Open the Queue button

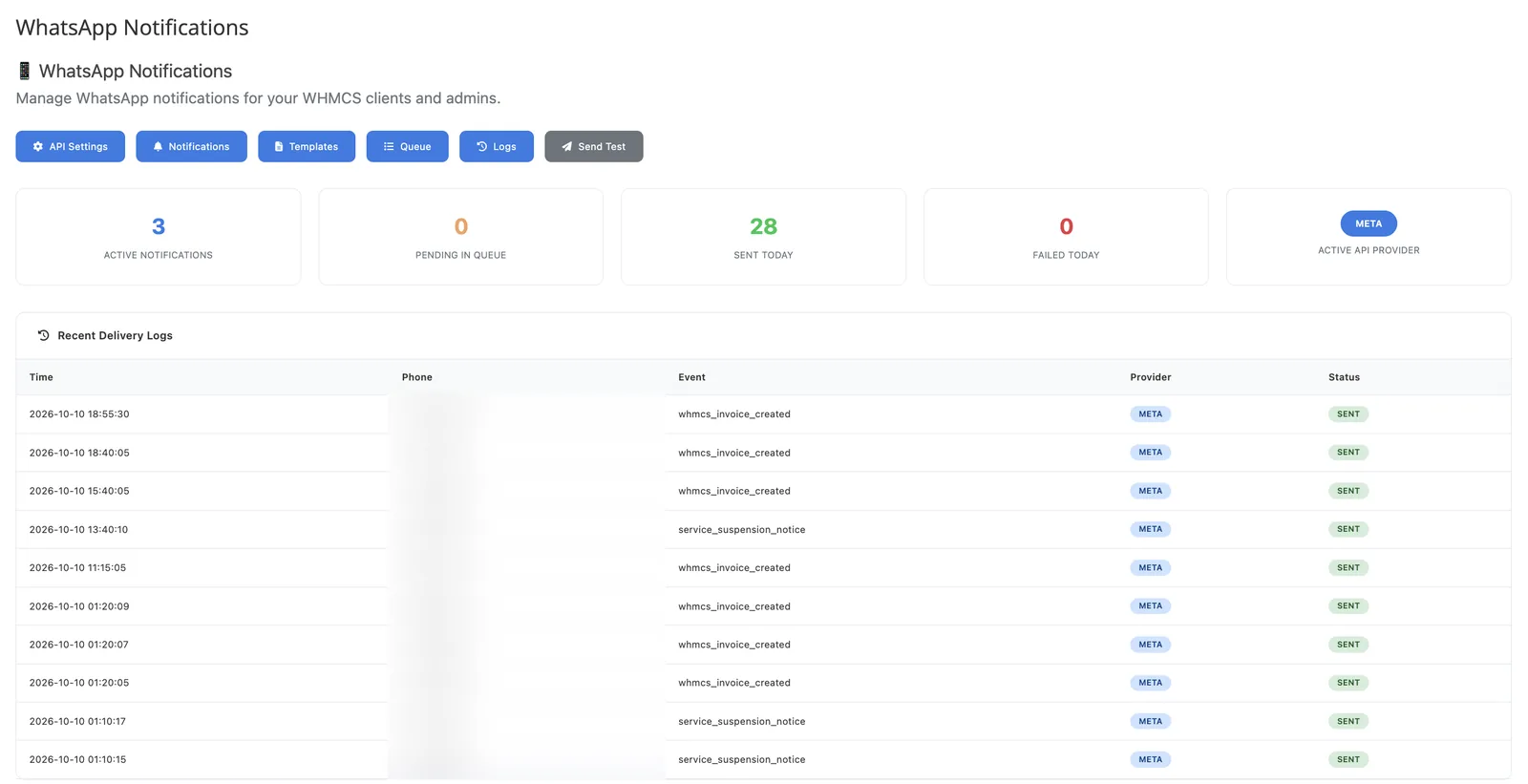pyautogui.click(x=407, y=146)
